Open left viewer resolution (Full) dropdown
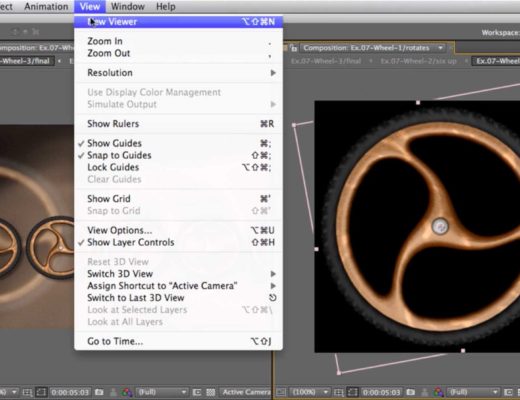This screenshot has width=520, height=400. 162,392
